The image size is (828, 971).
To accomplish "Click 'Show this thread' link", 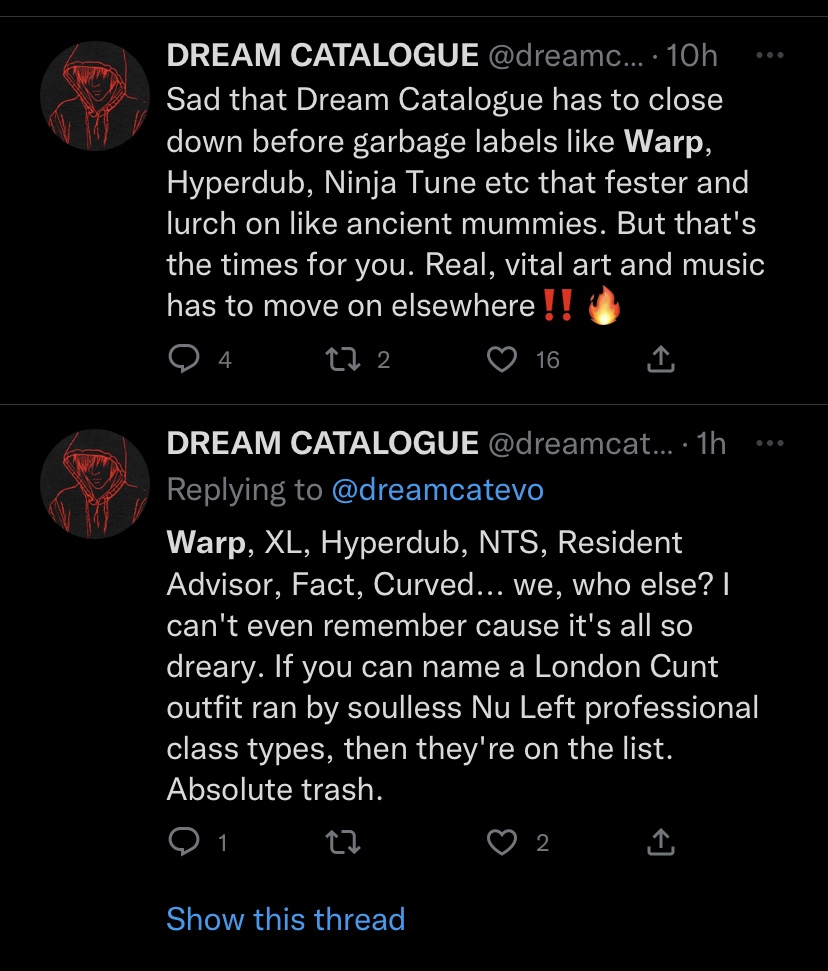I will 285,919.
